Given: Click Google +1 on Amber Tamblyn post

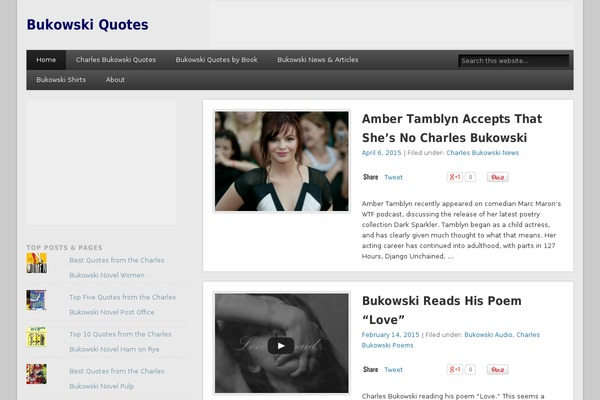Looking at the screenshot, I should tap(455, 177).
